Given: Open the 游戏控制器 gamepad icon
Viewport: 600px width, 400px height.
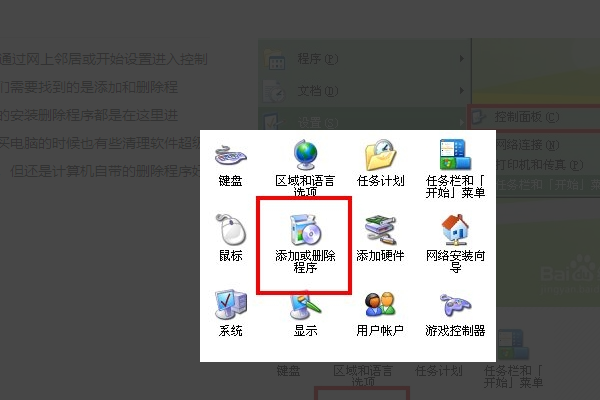Looking at the screenshot, I should point(455,305).
